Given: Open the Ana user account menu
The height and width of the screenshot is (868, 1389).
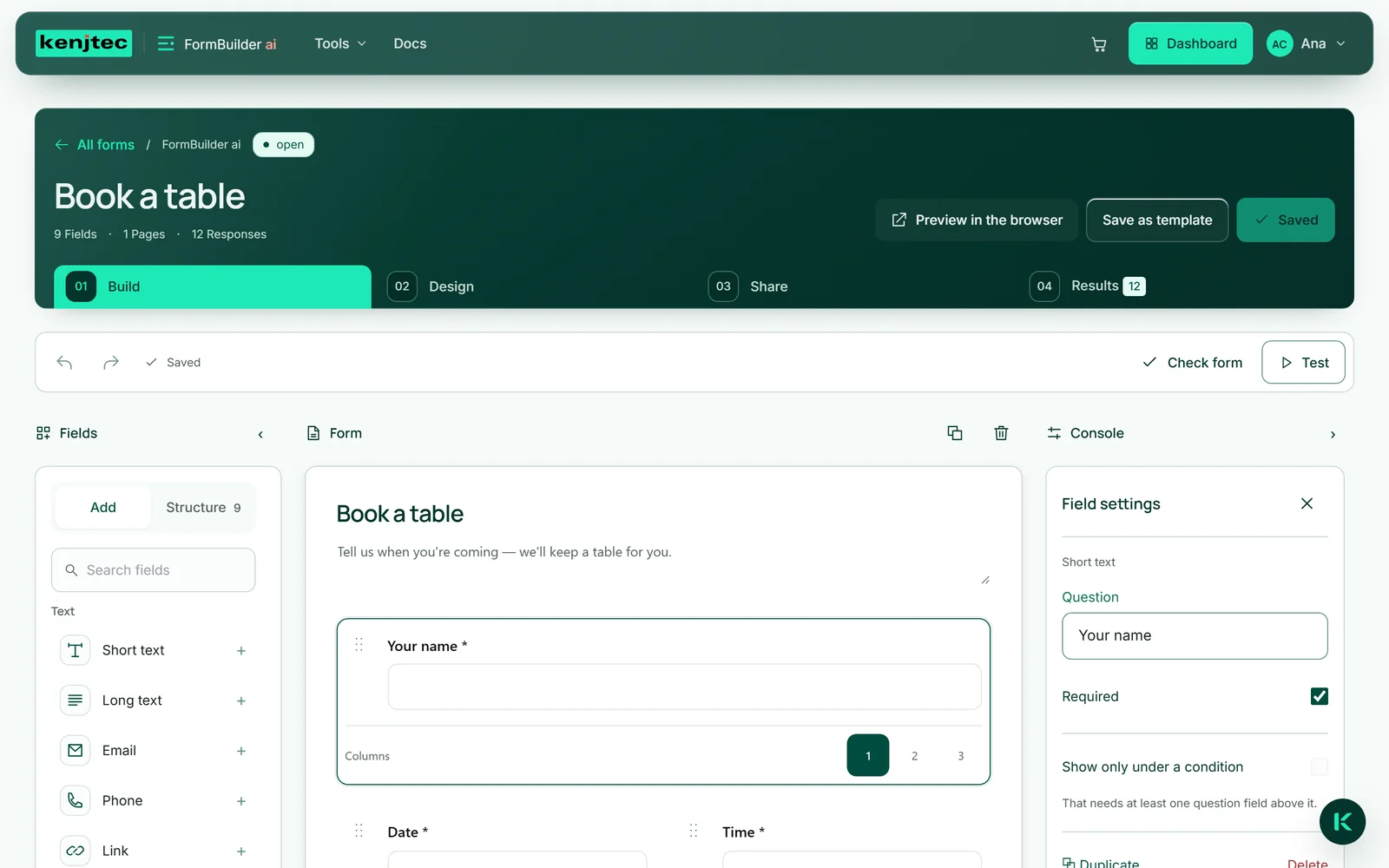Looking at the screenshot, I should tap(1307, 43).
